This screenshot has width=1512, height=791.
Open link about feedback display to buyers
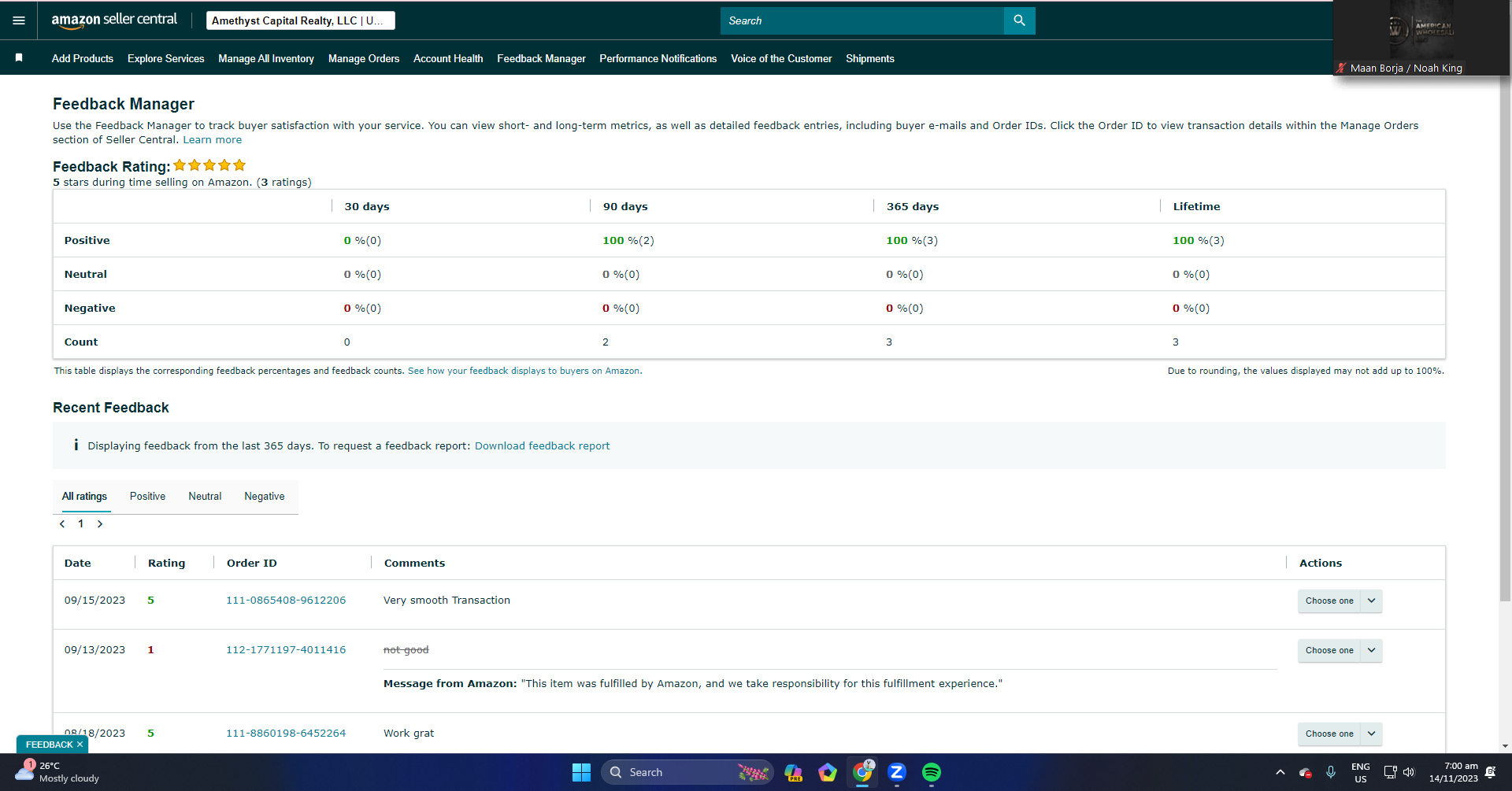(x=524, y=371)
